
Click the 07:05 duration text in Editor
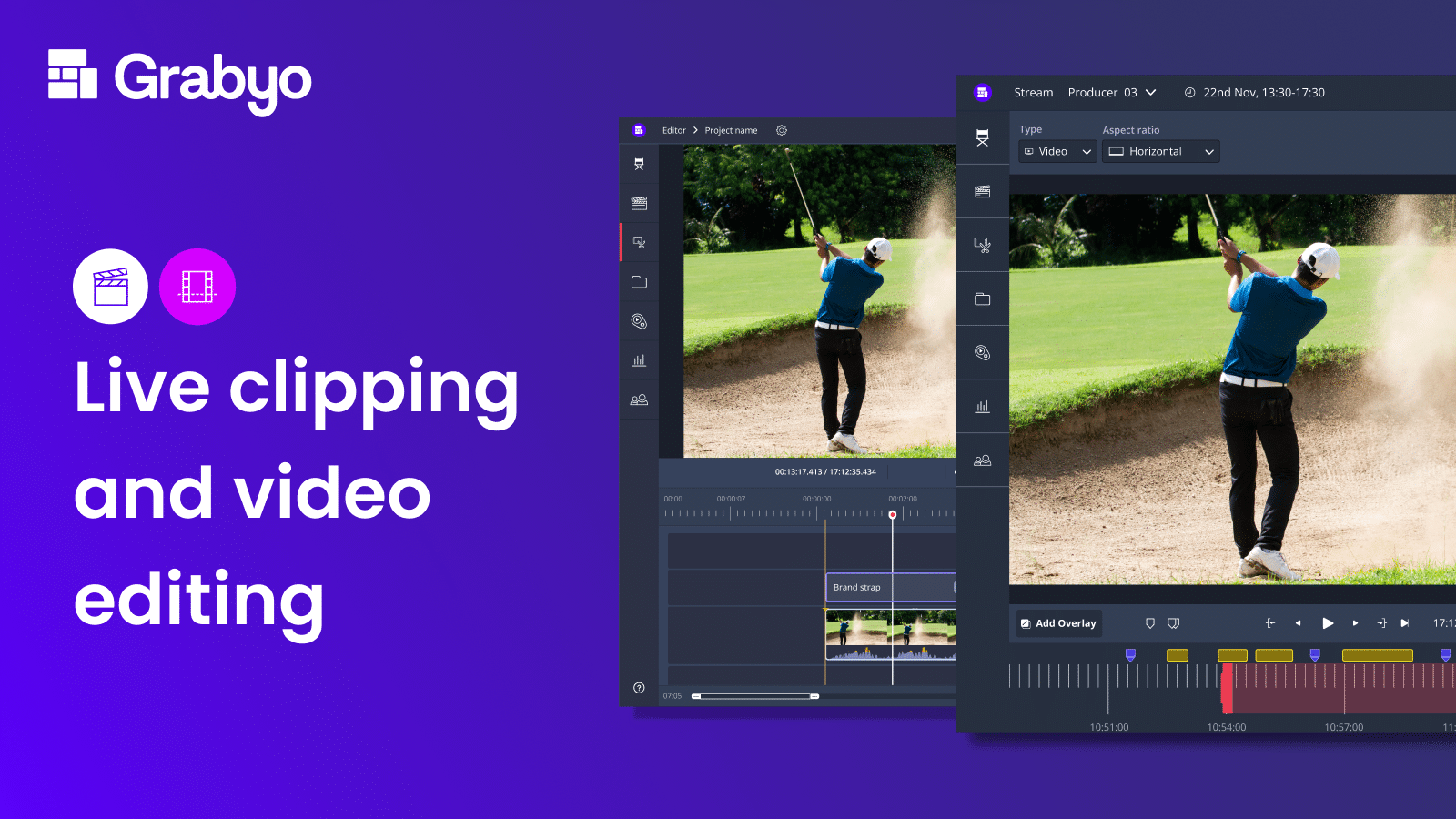[672, 696]
